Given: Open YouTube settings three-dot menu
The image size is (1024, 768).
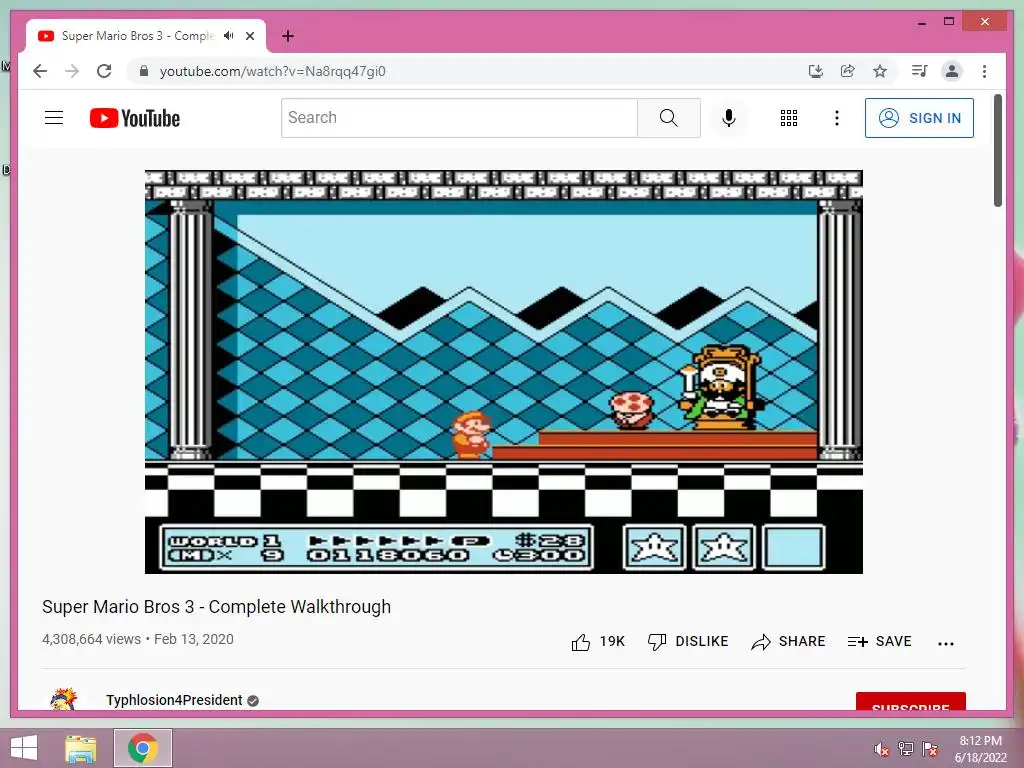Looking at the screenshot, I should point(837,118).
